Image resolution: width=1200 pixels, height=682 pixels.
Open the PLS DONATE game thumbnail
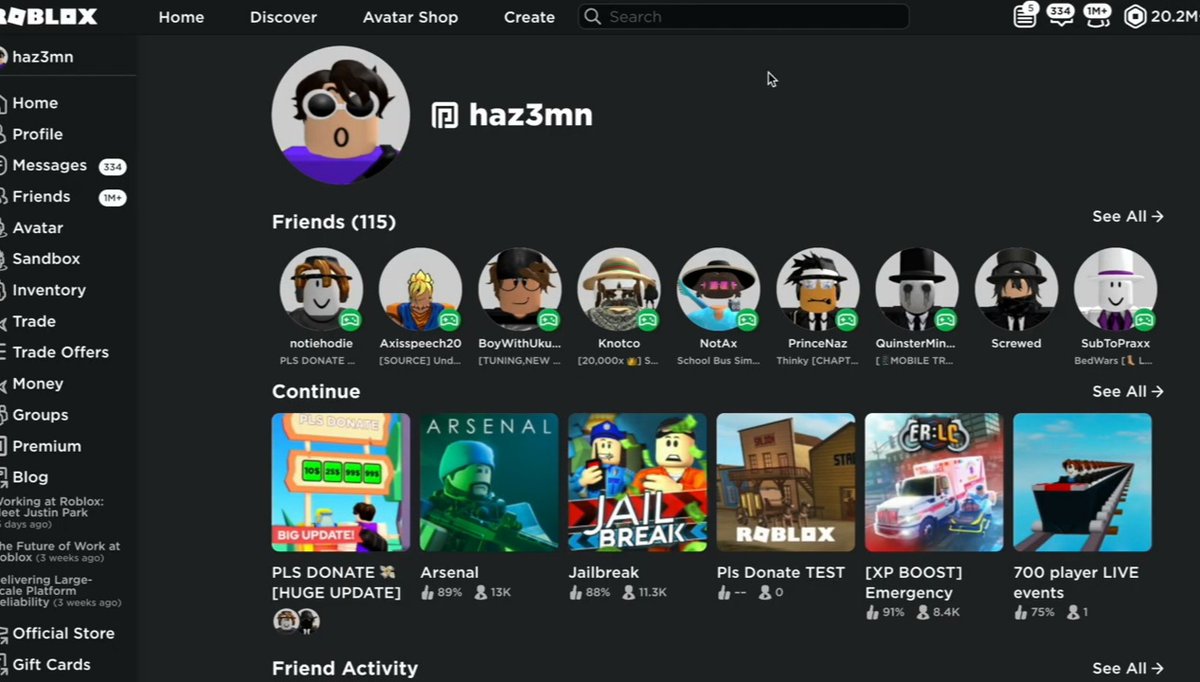point(341,482)
